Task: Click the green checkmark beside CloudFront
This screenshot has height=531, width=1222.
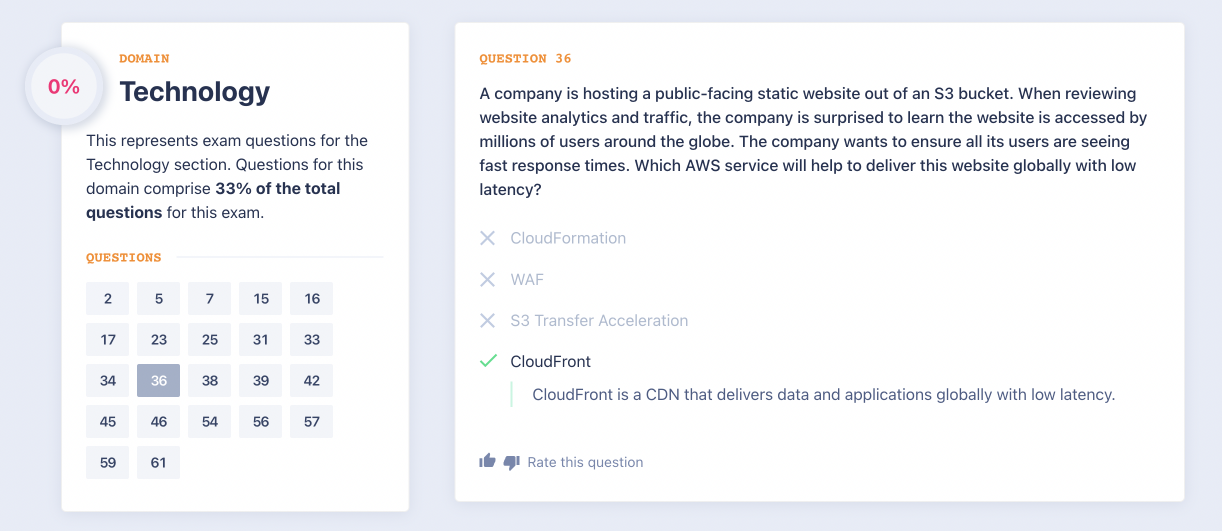Action: 488,361
